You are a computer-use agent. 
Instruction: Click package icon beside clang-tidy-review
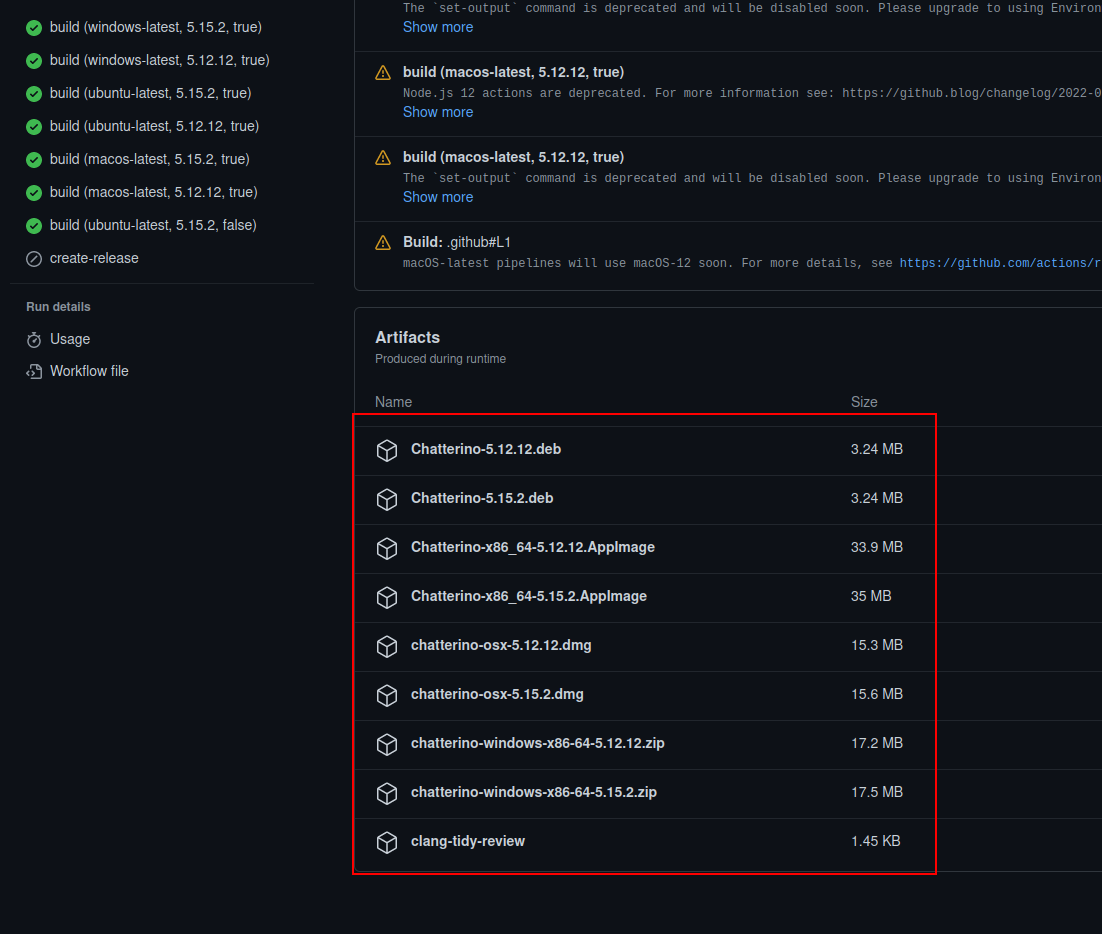[x=387, y=842]
